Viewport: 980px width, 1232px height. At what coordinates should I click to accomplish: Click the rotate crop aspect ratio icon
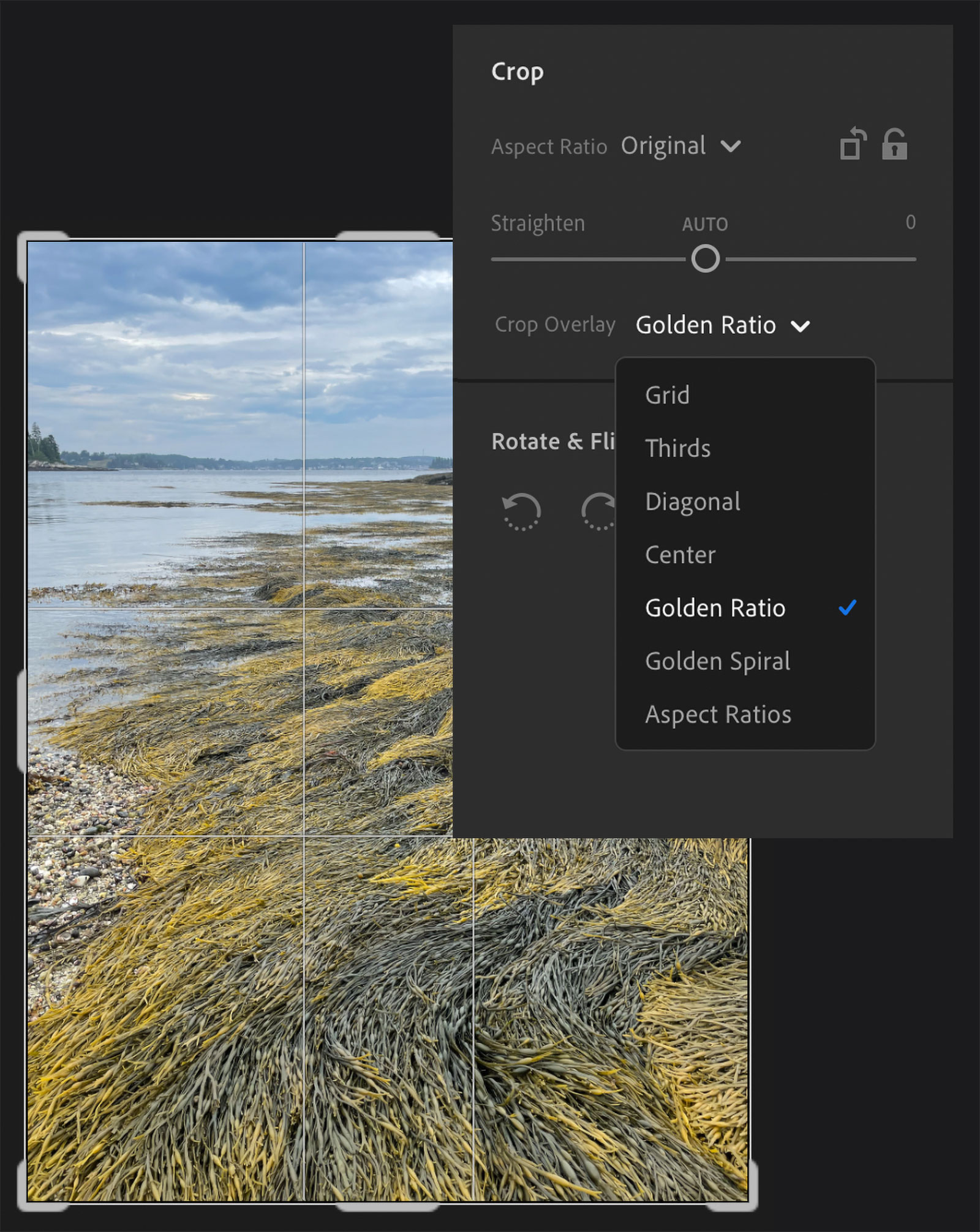[853, 145]
